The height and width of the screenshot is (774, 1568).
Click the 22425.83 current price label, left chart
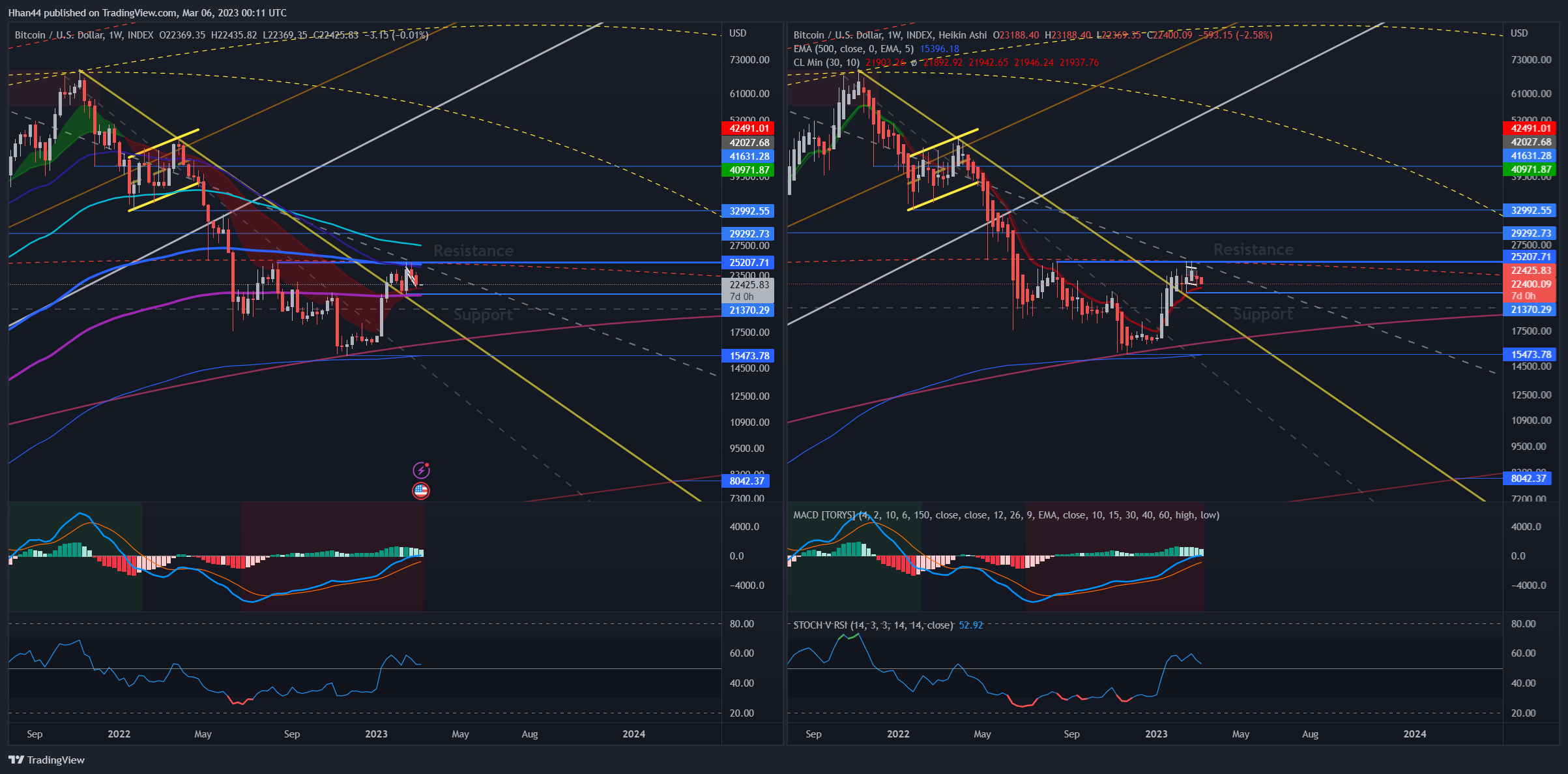click(748, 284)
